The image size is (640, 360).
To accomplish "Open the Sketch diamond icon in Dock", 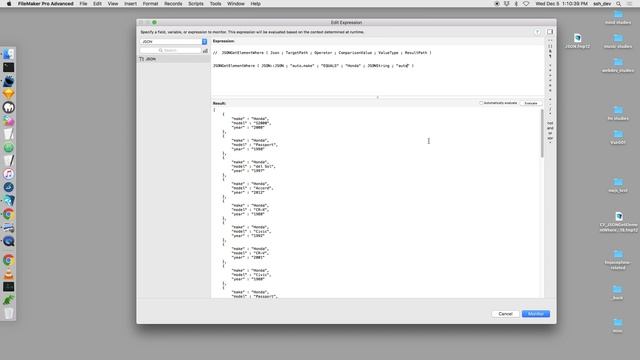I will pos(9,94).
